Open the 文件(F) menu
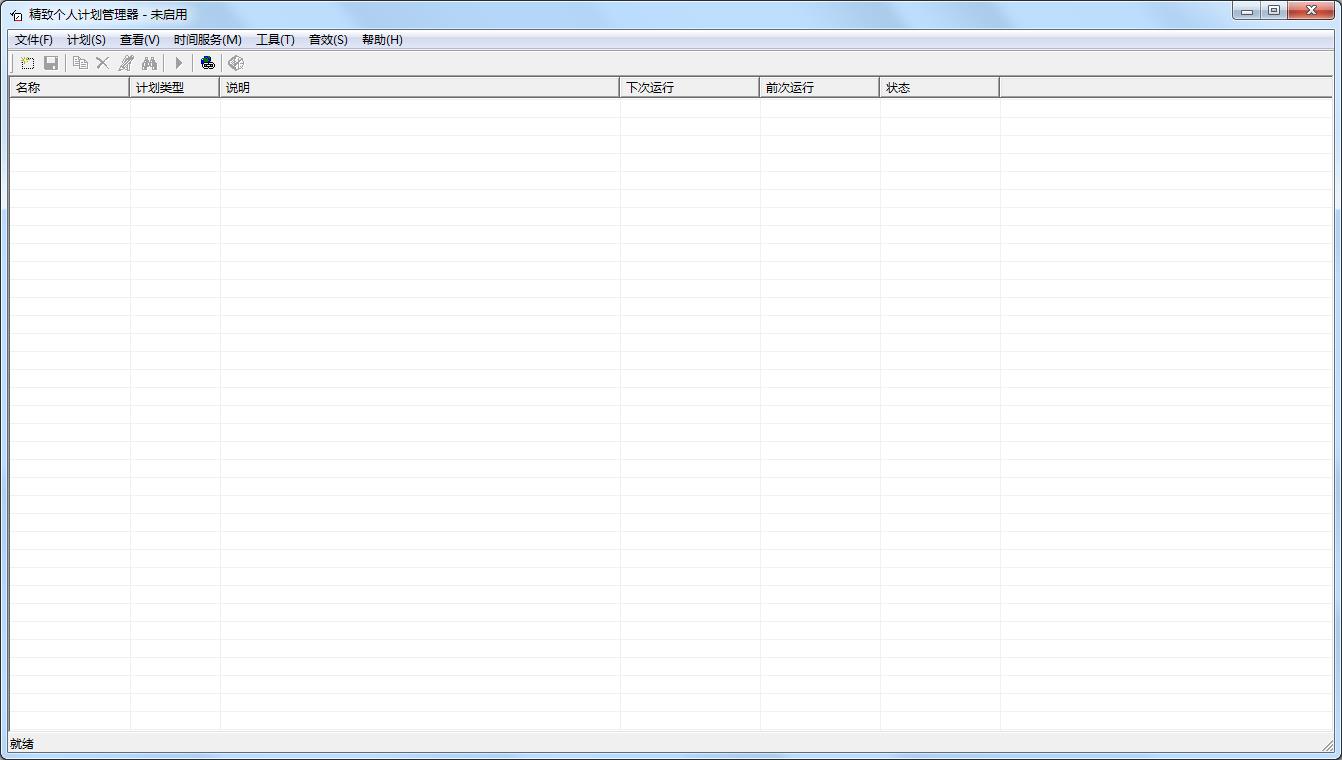 click(34, 40)
